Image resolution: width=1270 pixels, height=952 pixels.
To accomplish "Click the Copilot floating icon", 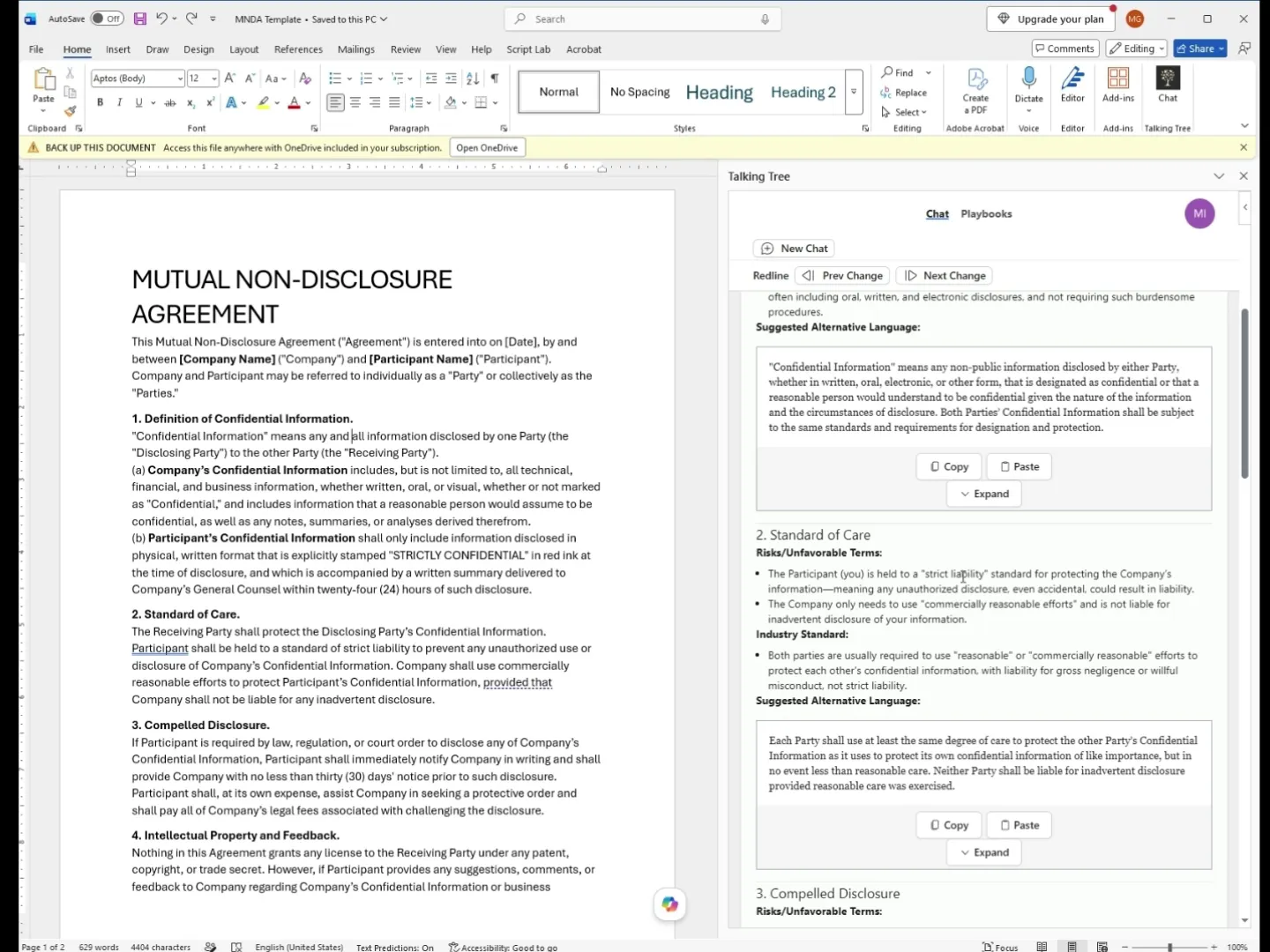I will tap(670, 904).
